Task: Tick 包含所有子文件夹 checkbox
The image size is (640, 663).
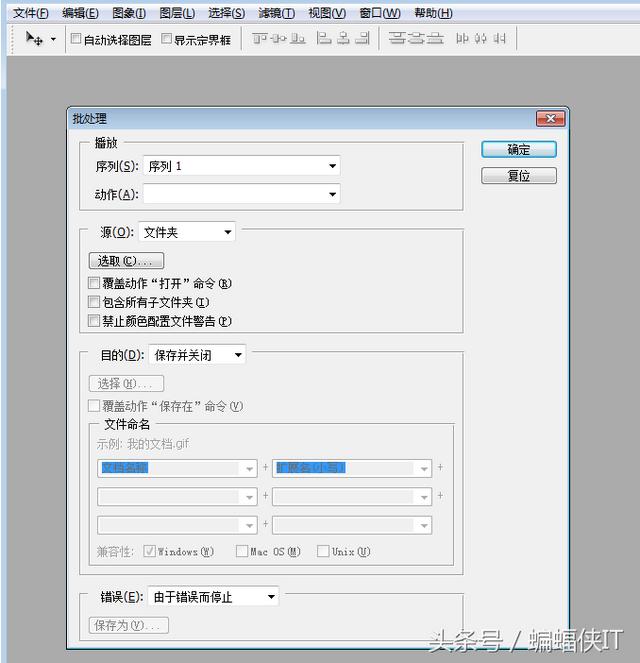Action: (x=94, y=301)
